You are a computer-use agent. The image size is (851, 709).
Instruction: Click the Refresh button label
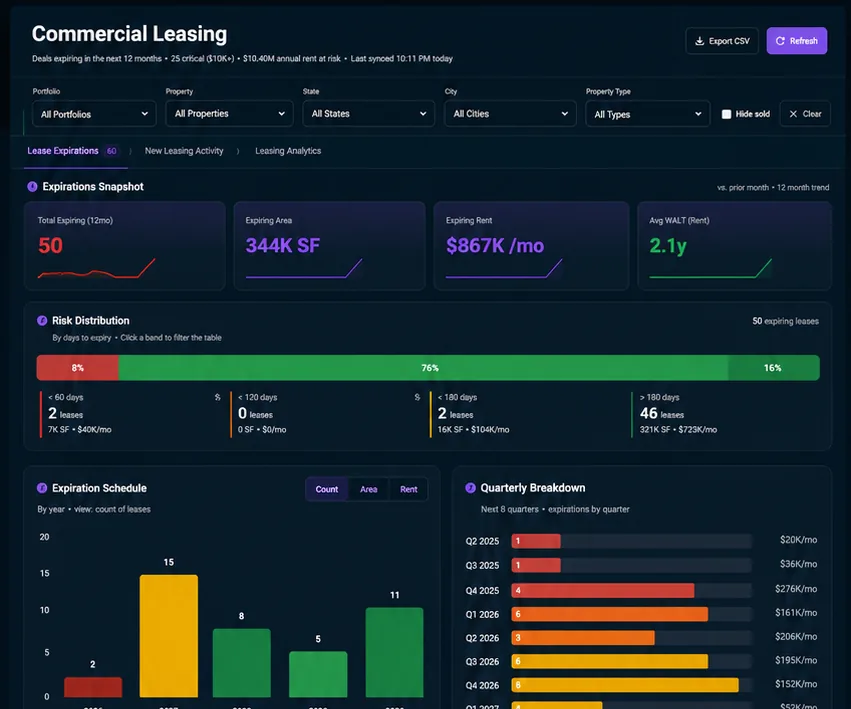803,41
